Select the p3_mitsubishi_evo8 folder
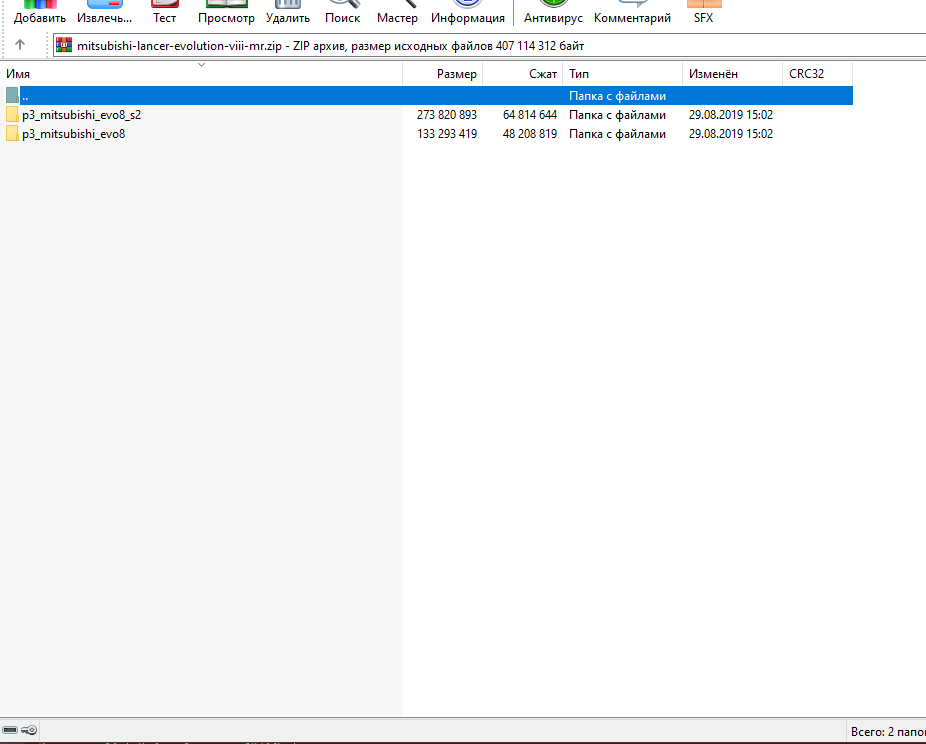This screenshot has width=926, height=744. coord(73,134)
